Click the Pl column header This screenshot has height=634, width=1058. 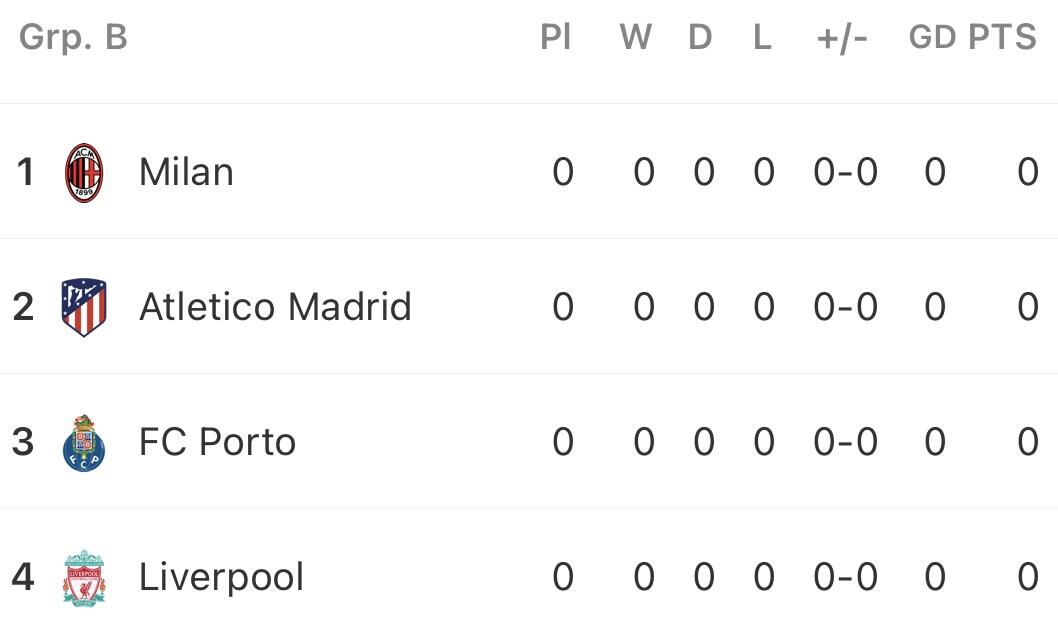555,37
